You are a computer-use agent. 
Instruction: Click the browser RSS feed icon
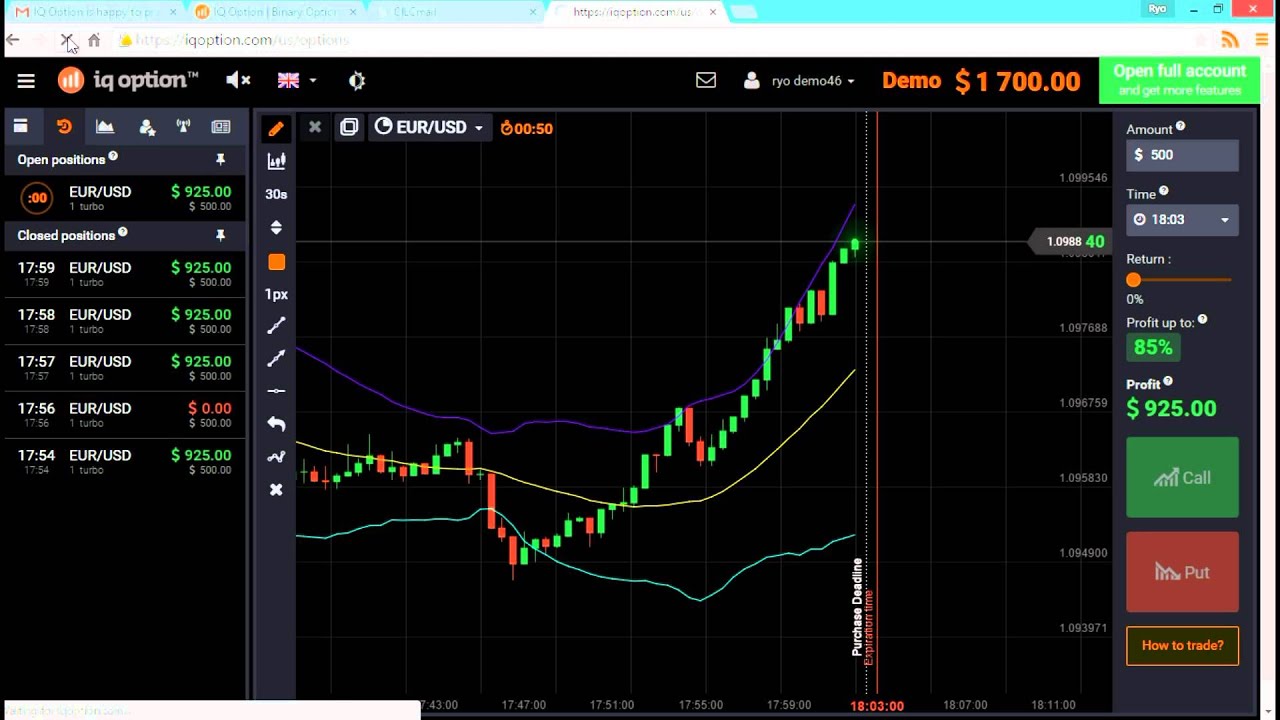(x=1230, y=40)
